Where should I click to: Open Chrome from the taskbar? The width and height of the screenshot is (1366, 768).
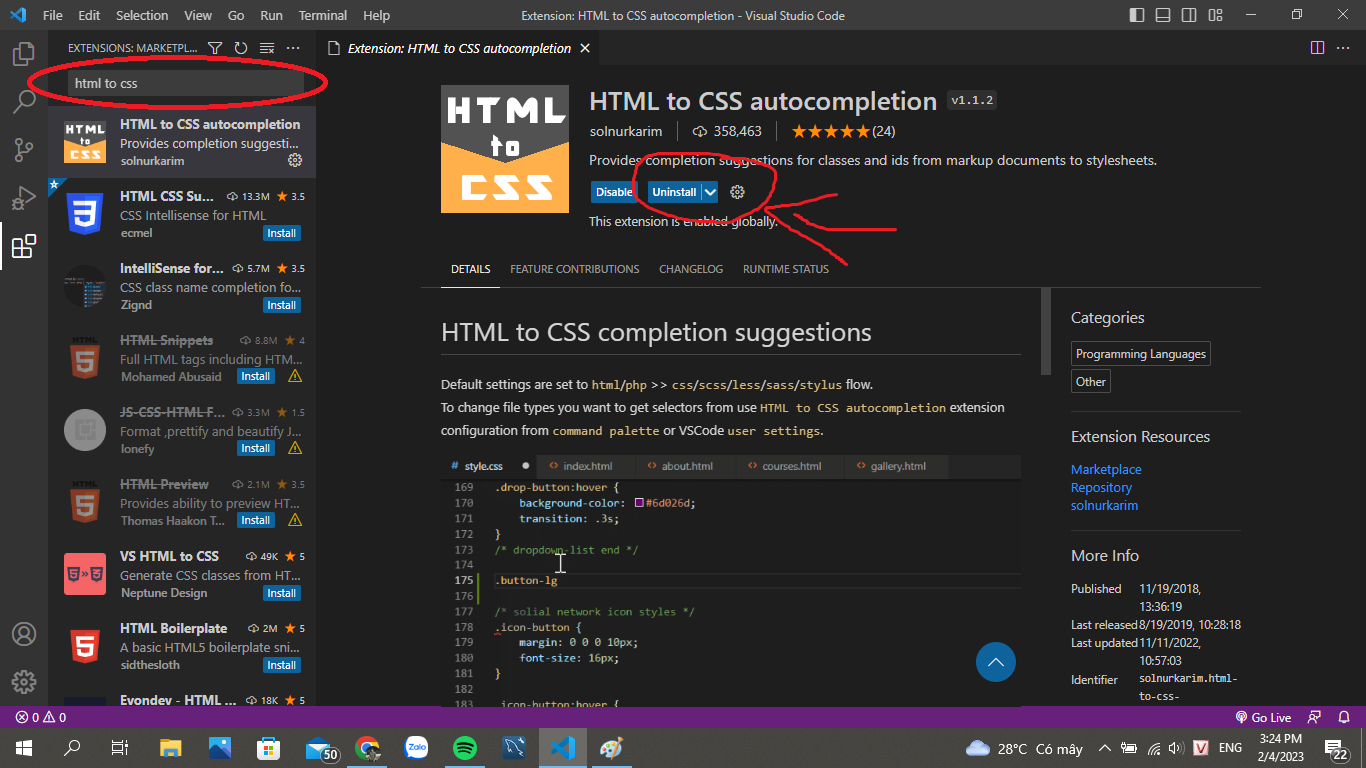click(x=368, y=747)
